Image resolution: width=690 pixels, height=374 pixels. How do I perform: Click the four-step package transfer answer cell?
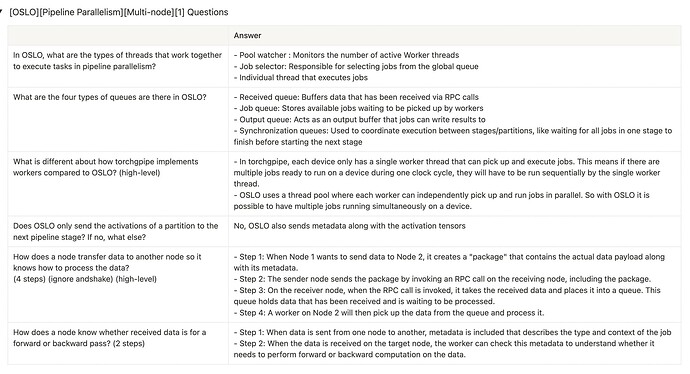[x=455, y=285]
